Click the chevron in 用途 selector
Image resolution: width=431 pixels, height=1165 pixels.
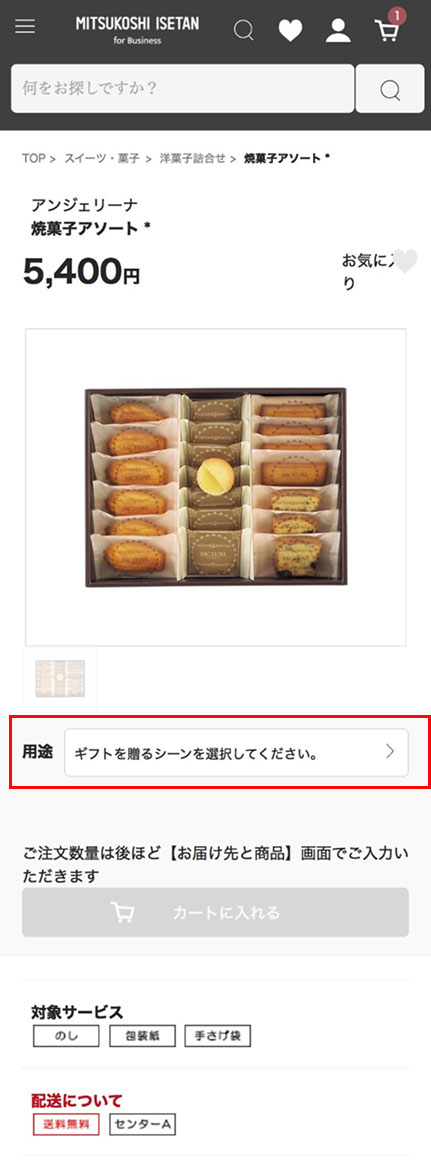tap(390, 752)
